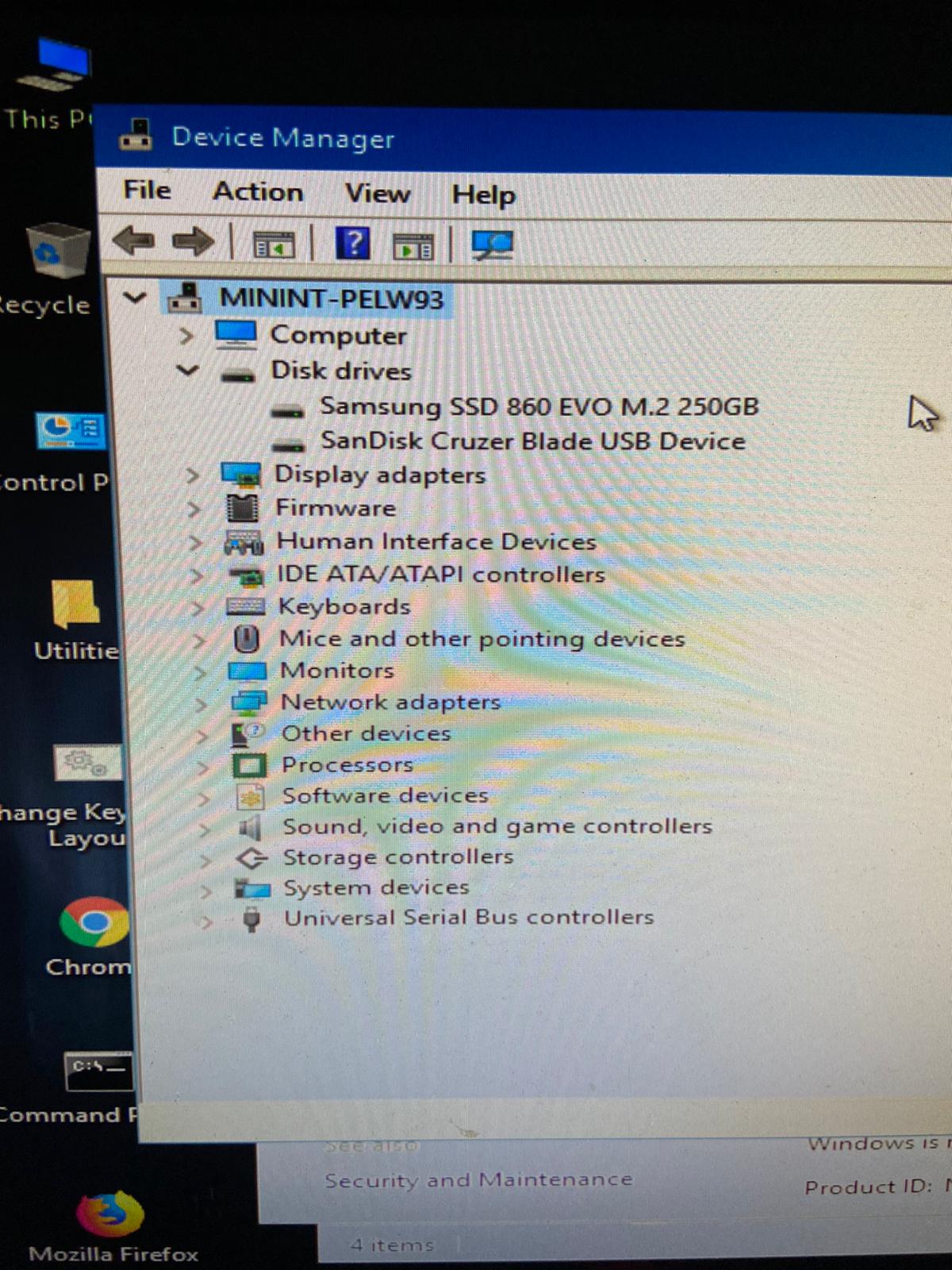952x1270 pixels.
Task: Expand the Monitors category arrow
Action: [x=201, y=672]
